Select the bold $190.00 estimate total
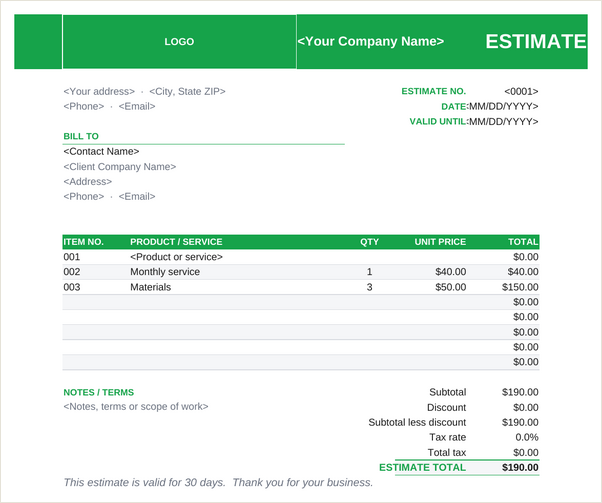Viewport: 602px width, 503px height. coord(520,468)
